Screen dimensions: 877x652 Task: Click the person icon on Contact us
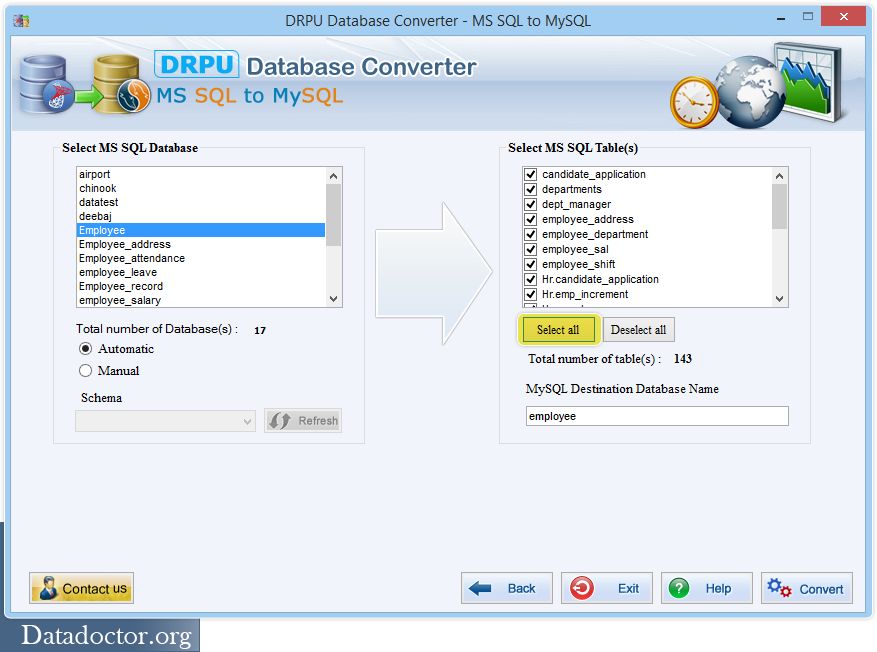tap(49, 588)
